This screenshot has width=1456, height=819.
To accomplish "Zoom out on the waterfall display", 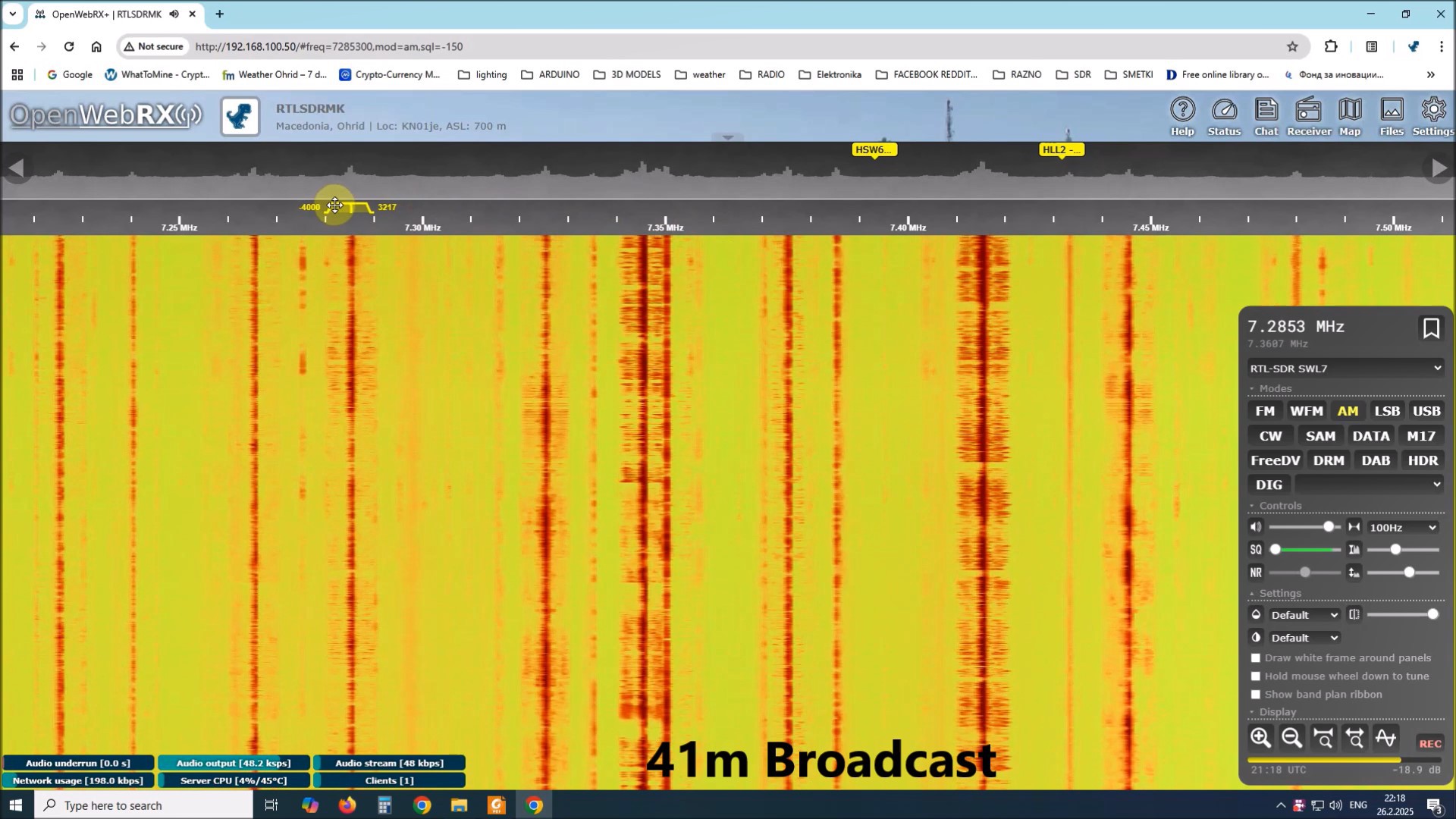I will pyautogui.click(x=1291, y=737).
